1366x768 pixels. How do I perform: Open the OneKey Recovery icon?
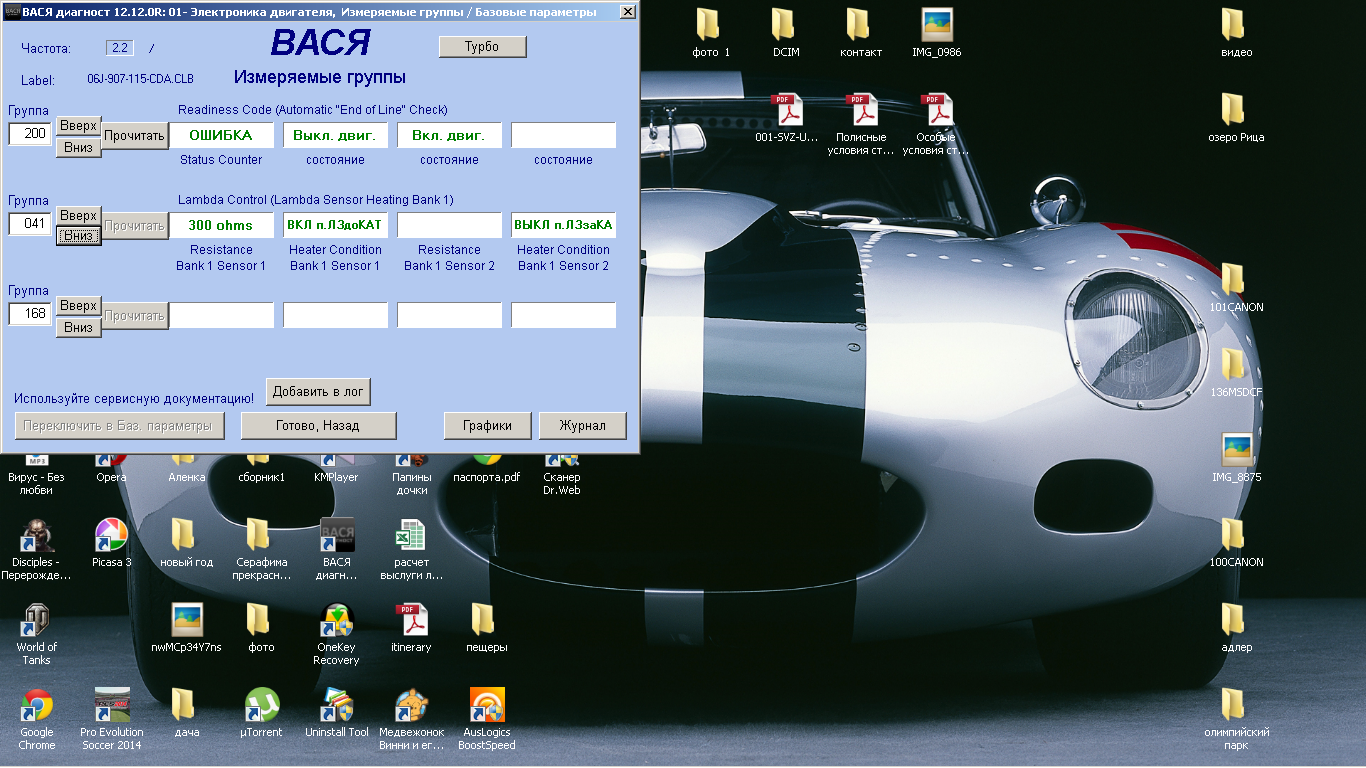point(336,621)
